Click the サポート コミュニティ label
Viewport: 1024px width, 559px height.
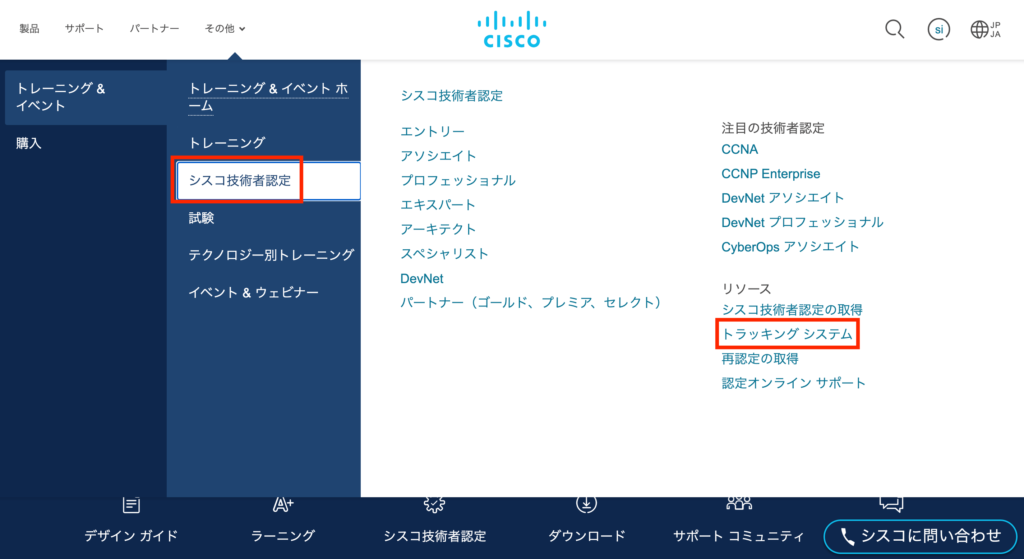coord(739,536)
